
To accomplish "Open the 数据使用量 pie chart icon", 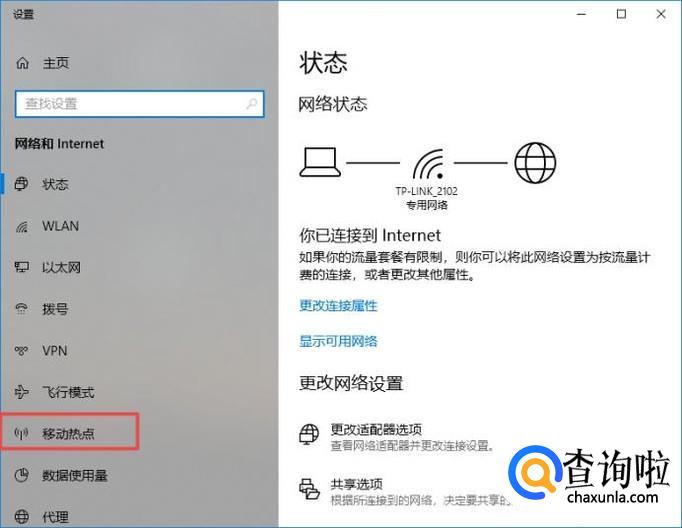I will pyautogui.click(x=21, y=475).
